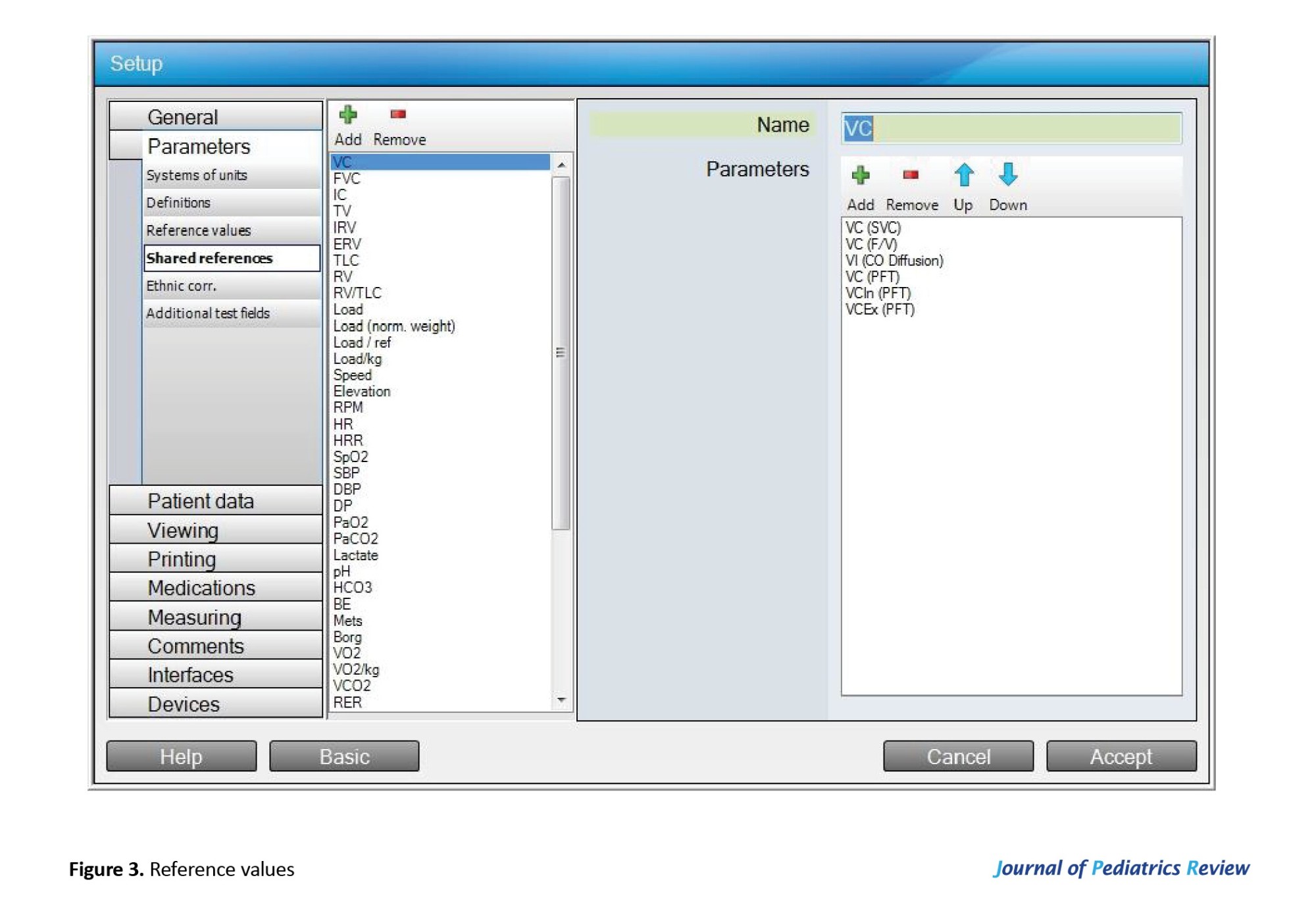Click the vertical scrollbar thumb in the parameter list

[x=561, y=353]
